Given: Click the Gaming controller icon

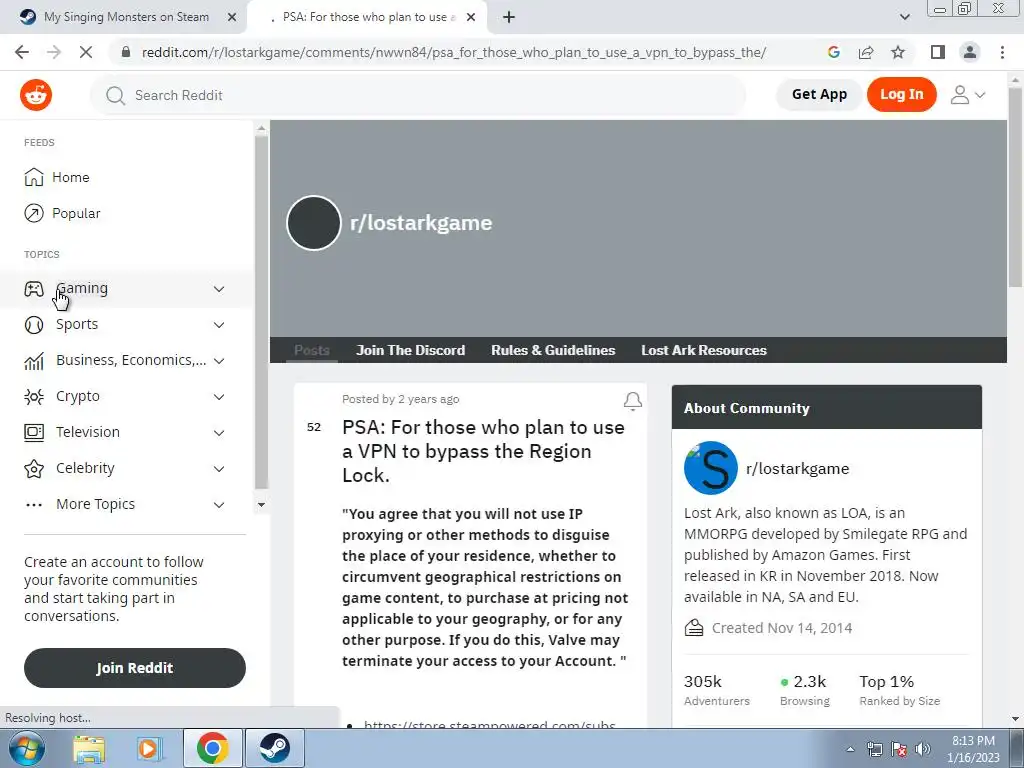Looking at the screenshot, I should [34, 289].
